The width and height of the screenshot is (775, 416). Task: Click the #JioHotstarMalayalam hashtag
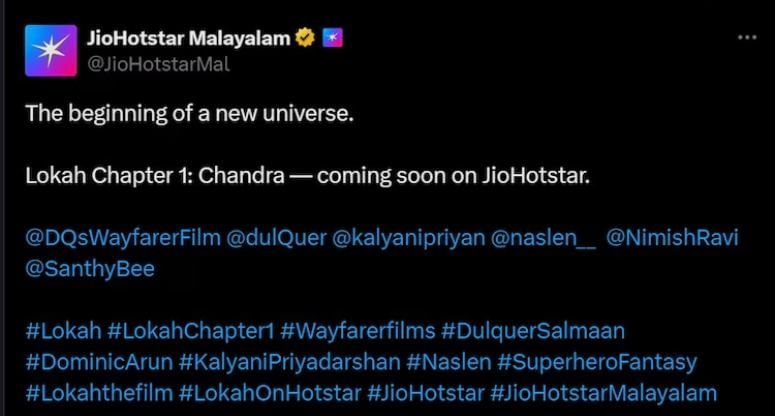603,393
